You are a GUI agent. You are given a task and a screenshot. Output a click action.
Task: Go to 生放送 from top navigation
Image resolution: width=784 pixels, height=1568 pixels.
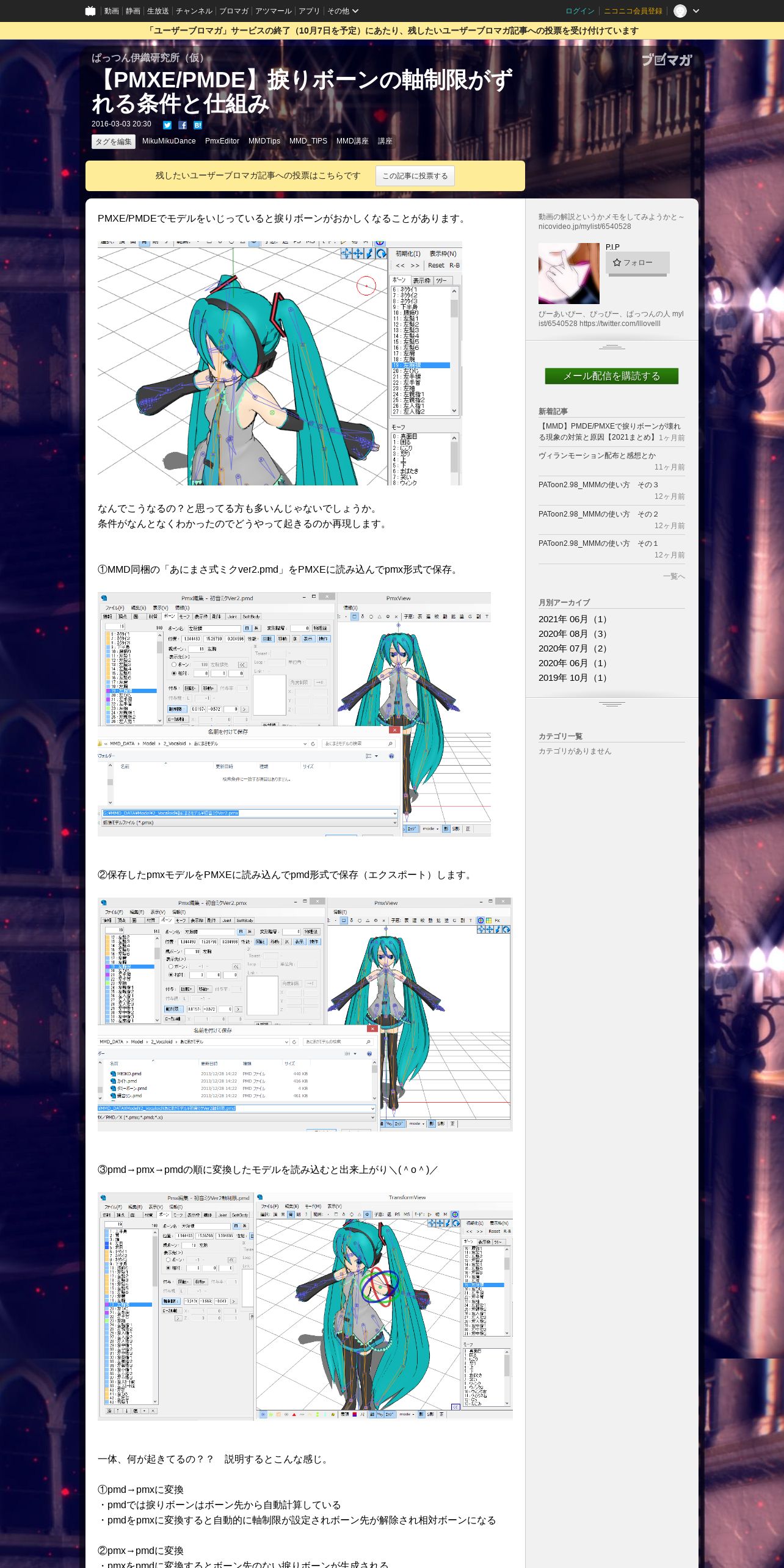click(x=158, y=11)
